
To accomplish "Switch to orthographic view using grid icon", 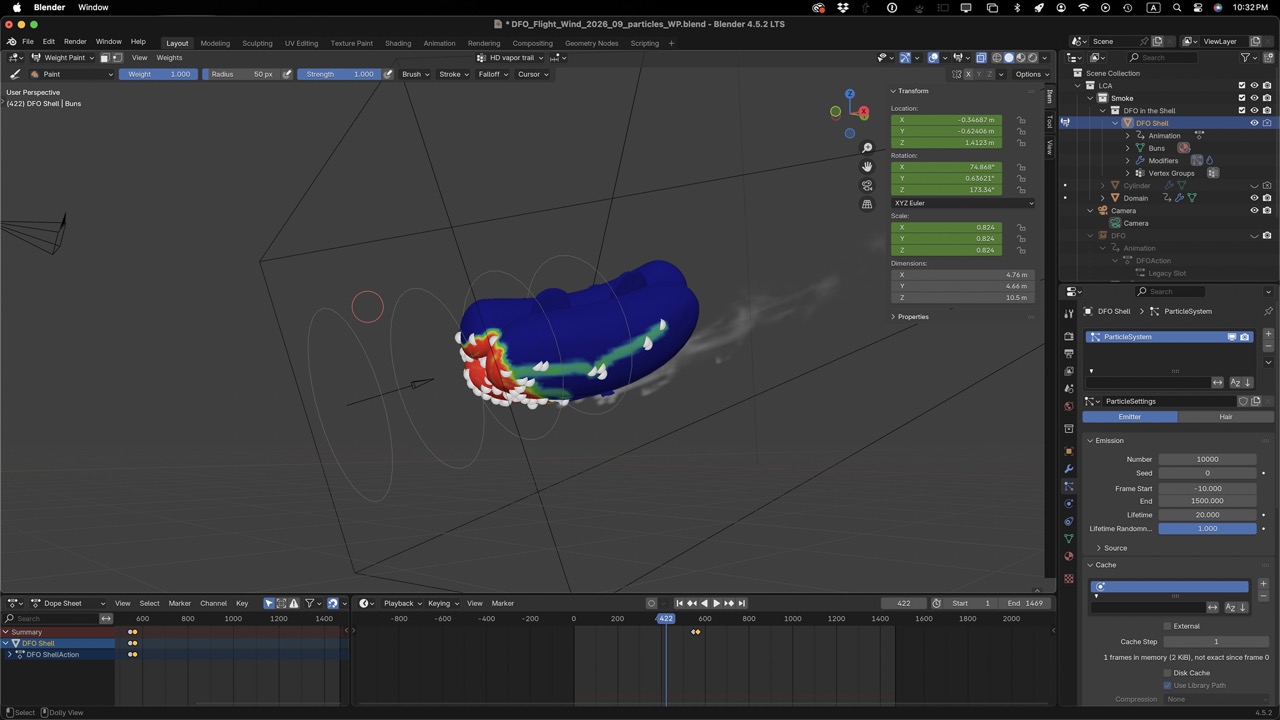I will pos(867,204).
